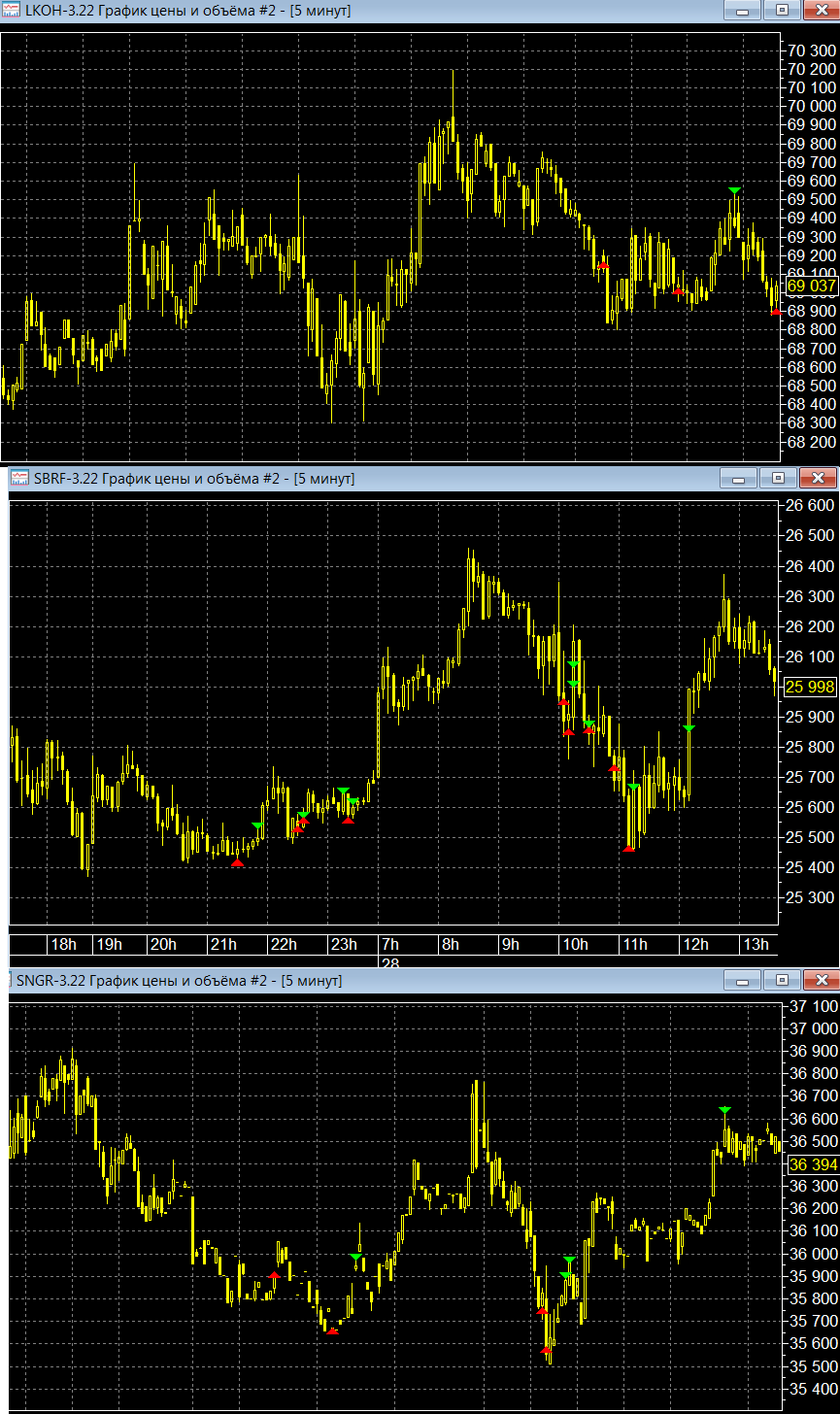Click the 37 100 price axis label
Screen dimensions: 840x1414
coord(814,1006)
